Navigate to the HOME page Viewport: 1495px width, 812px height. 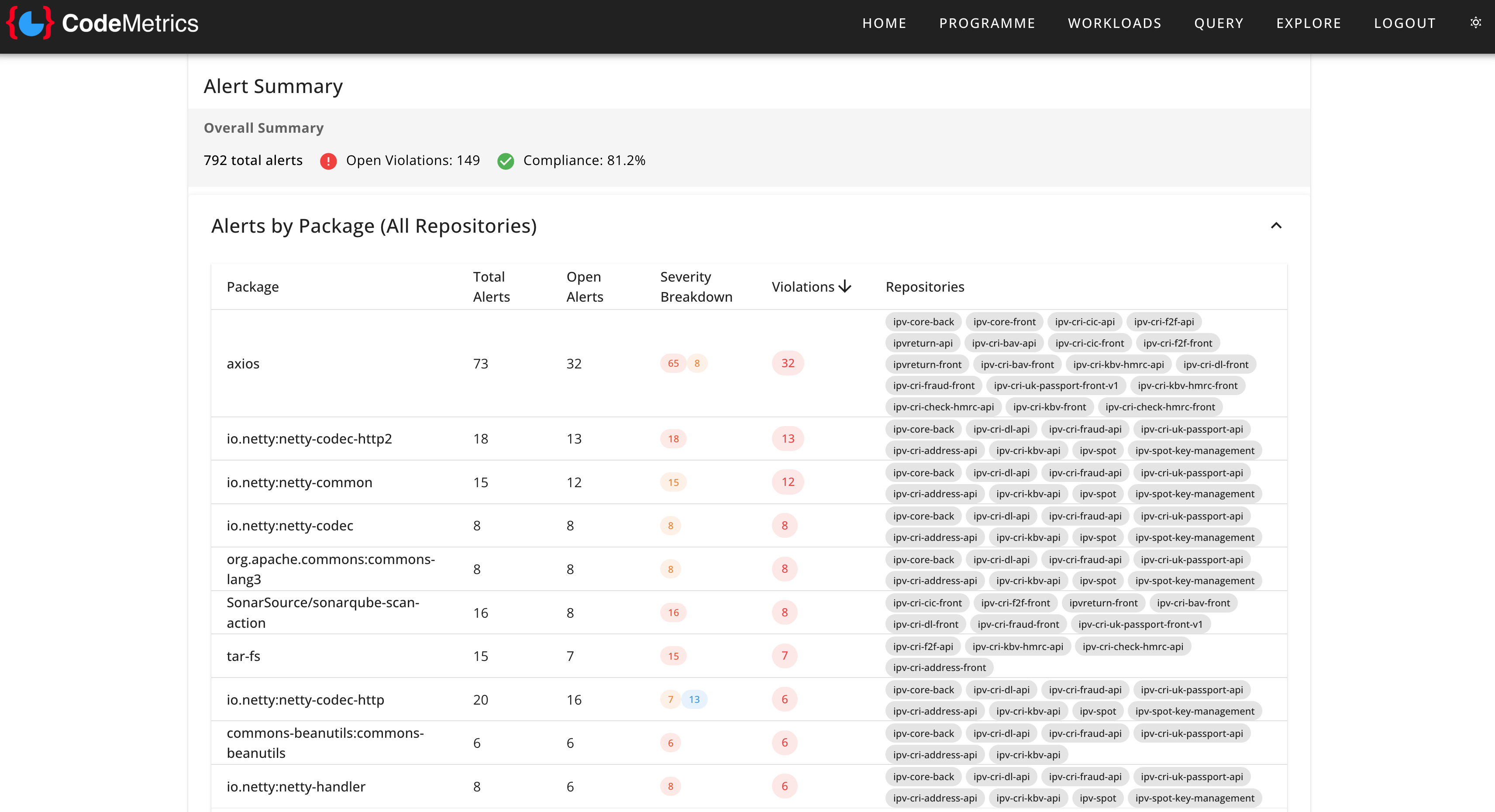[884, 23]
